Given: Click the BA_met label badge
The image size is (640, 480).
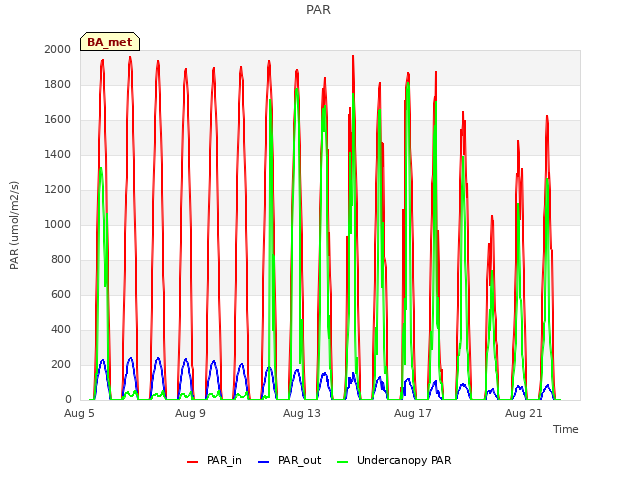Looking at the screenshot, I should (110, 42).
